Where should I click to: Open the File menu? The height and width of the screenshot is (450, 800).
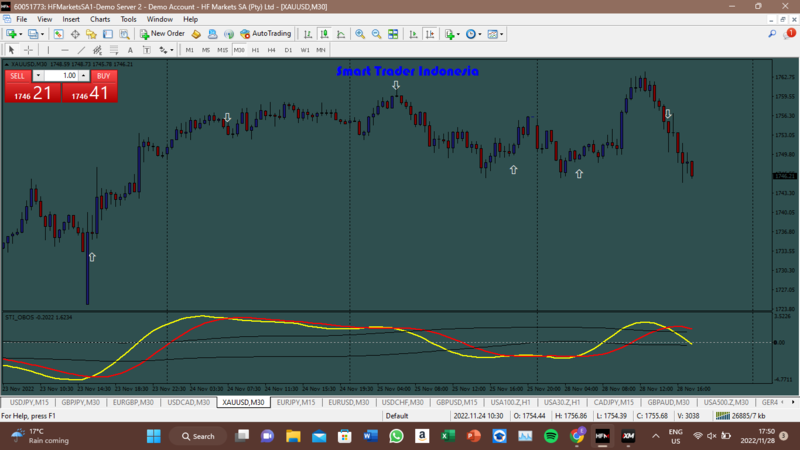pyautogui.click(x=21, y=19)
